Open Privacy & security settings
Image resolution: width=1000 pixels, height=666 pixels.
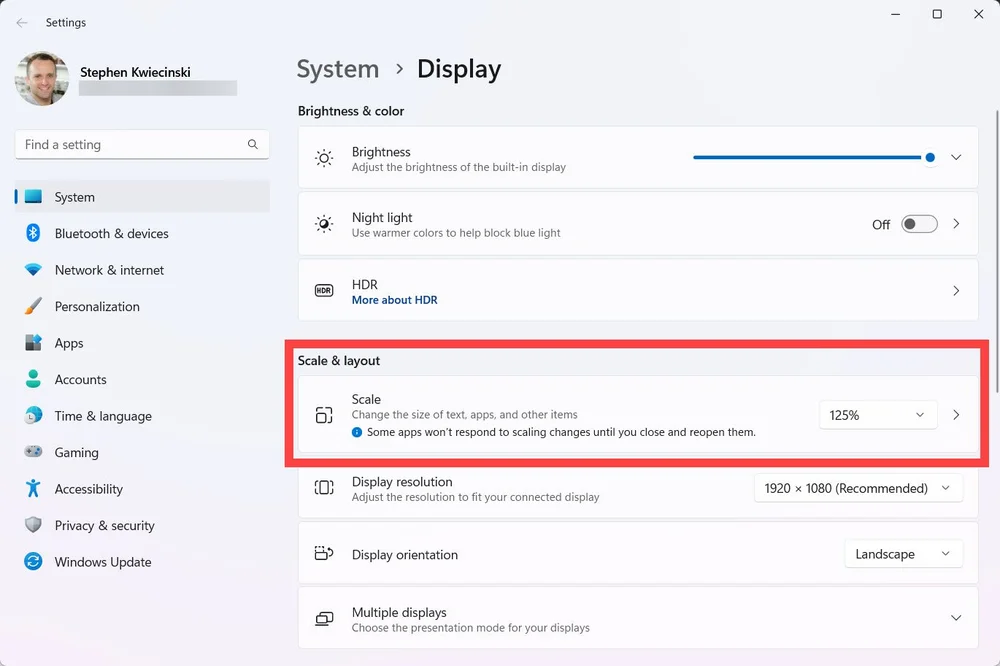(x=102, y=525)
